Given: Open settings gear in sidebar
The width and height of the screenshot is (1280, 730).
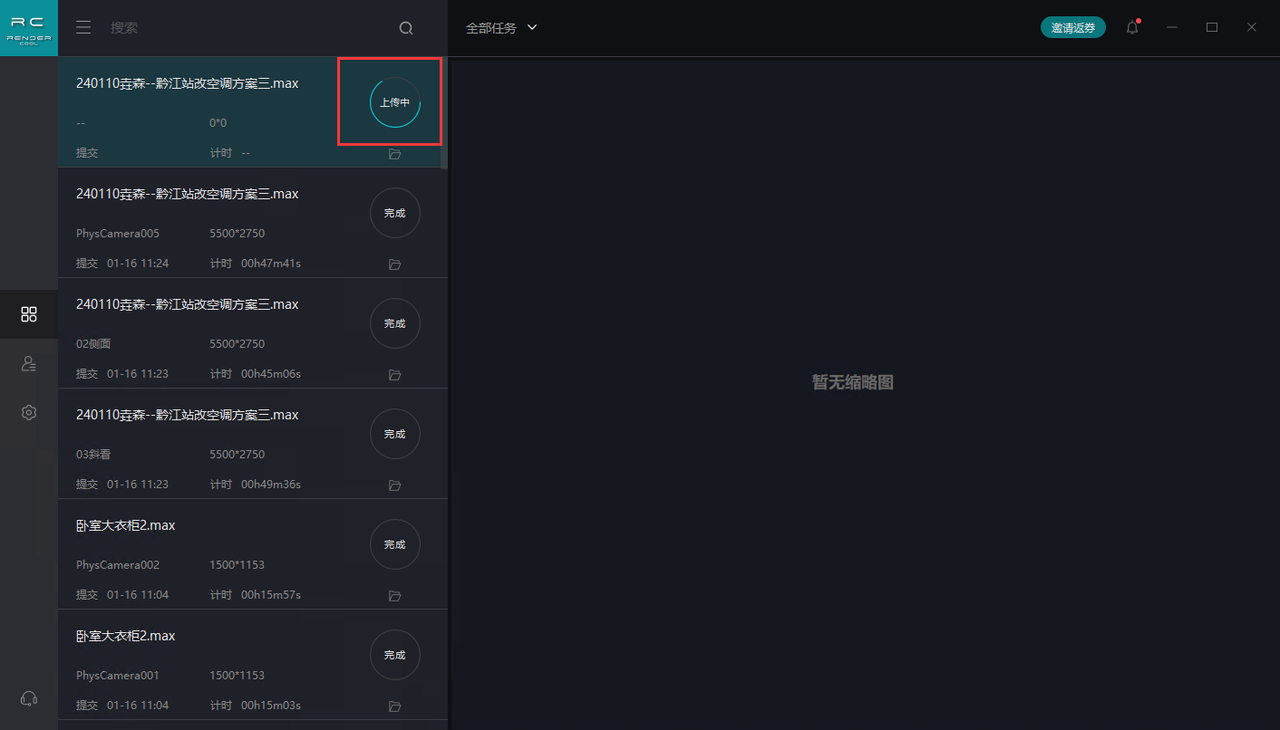Looking at the screenshot, I should point(29,413).
